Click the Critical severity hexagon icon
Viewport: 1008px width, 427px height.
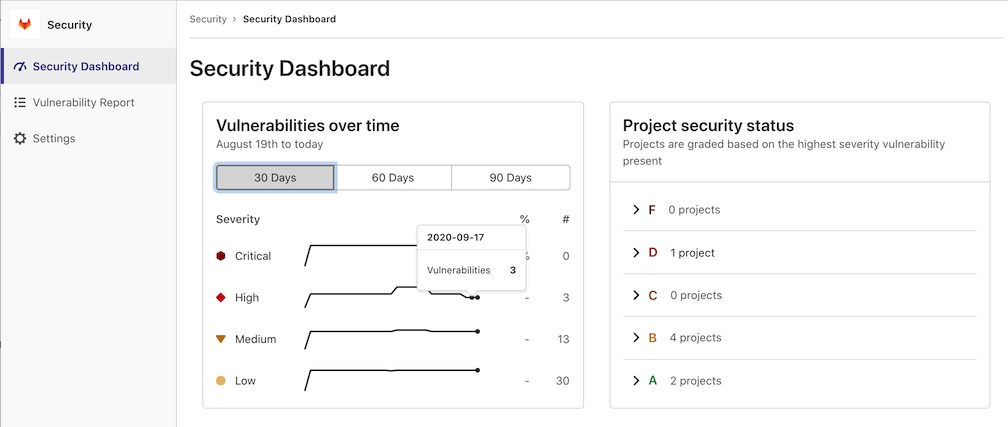click(221, 256)
